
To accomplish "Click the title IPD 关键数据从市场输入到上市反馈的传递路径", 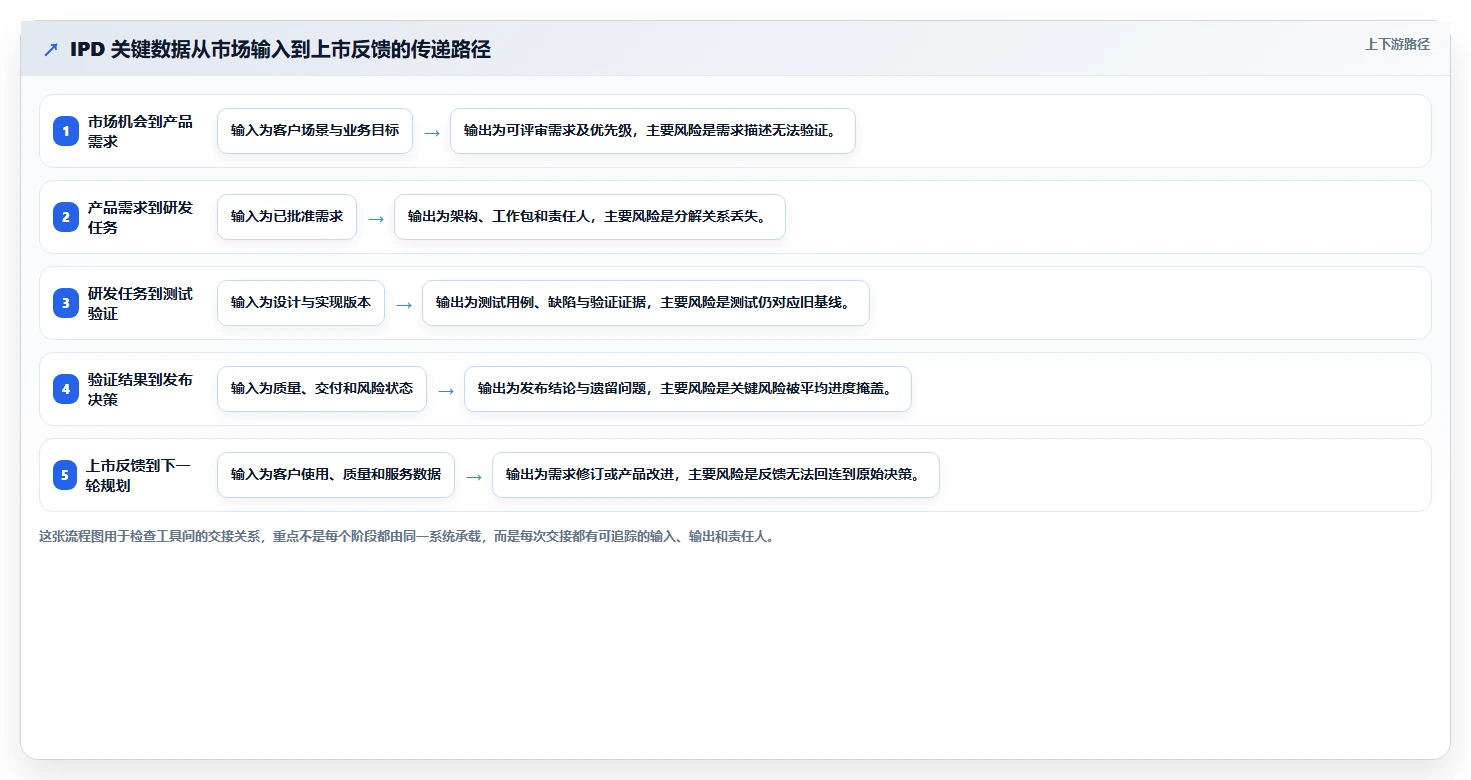I will (x=280, y=50).
